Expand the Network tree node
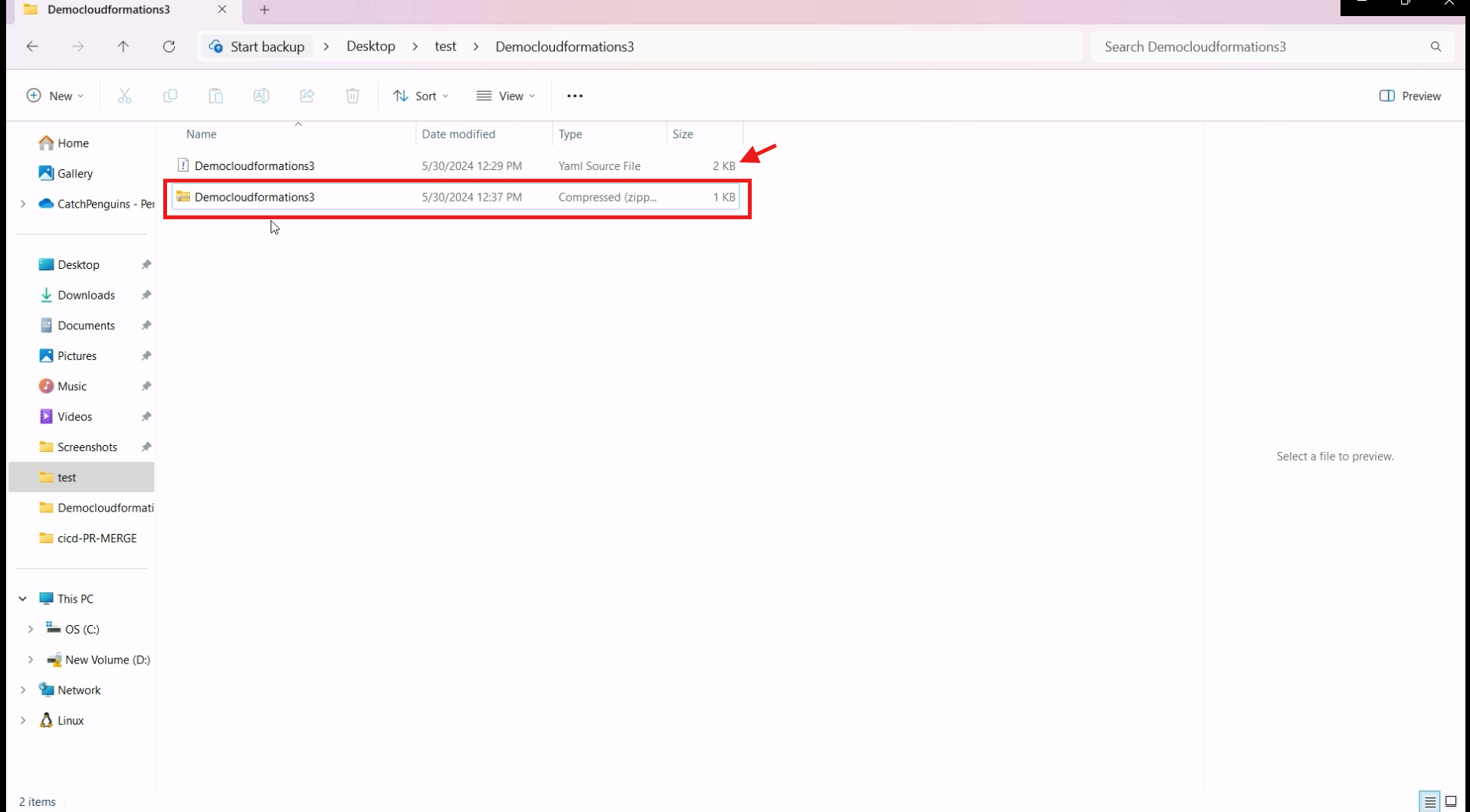1470x812 pixels. 23,690
